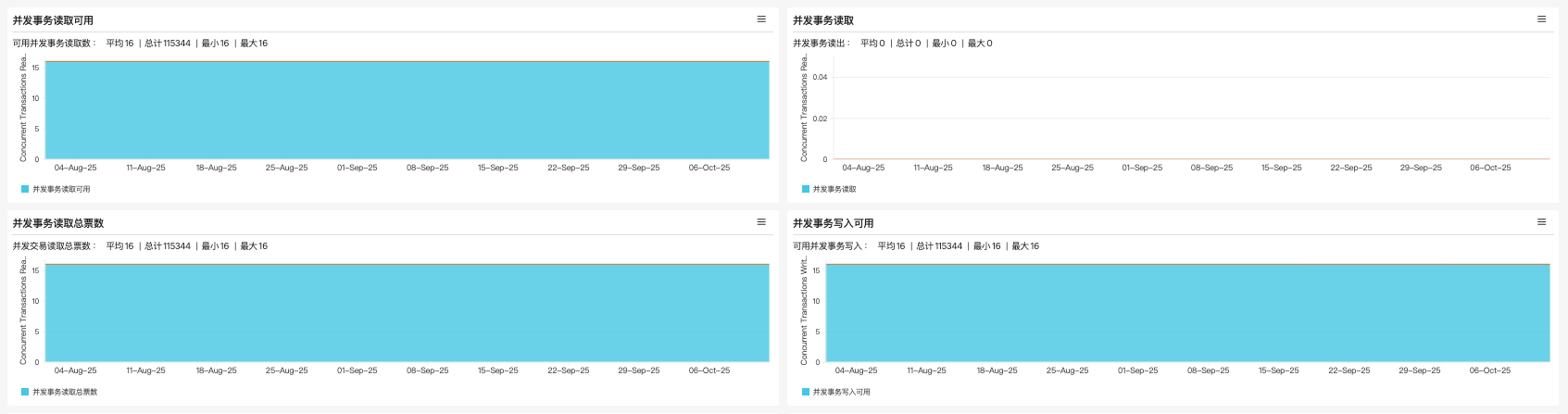
Task: Click the 0.04 y-axis value
Action: coord(820,78)
